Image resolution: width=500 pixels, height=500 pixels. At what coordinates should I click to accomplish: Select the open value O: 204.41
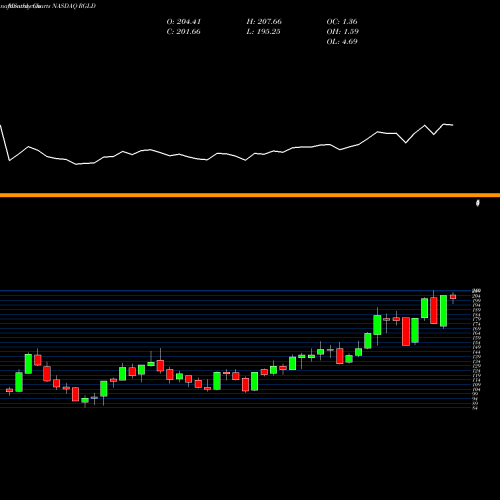[184, 22]
